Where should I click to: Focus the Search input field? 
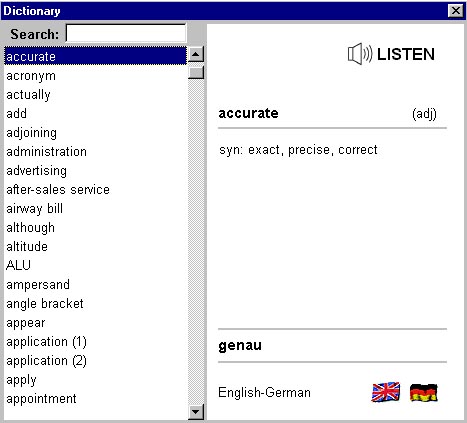126,33
